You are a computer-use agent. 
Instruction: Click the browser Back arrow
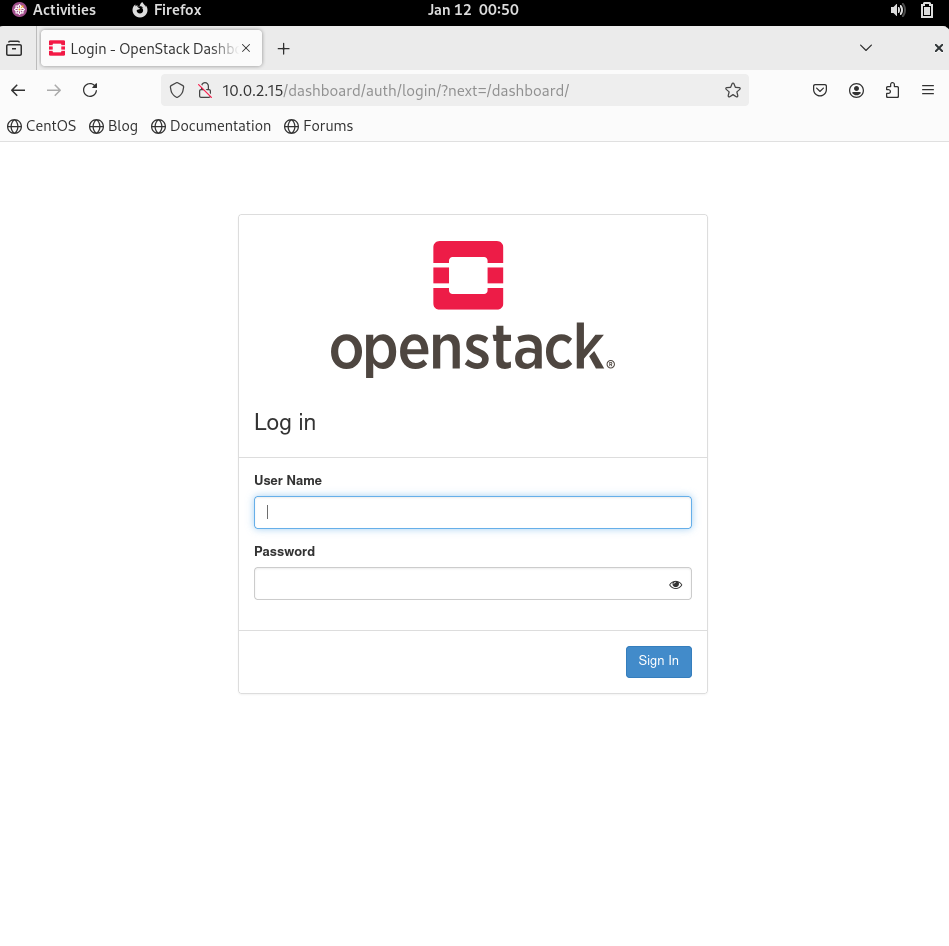tap(18, 90)
